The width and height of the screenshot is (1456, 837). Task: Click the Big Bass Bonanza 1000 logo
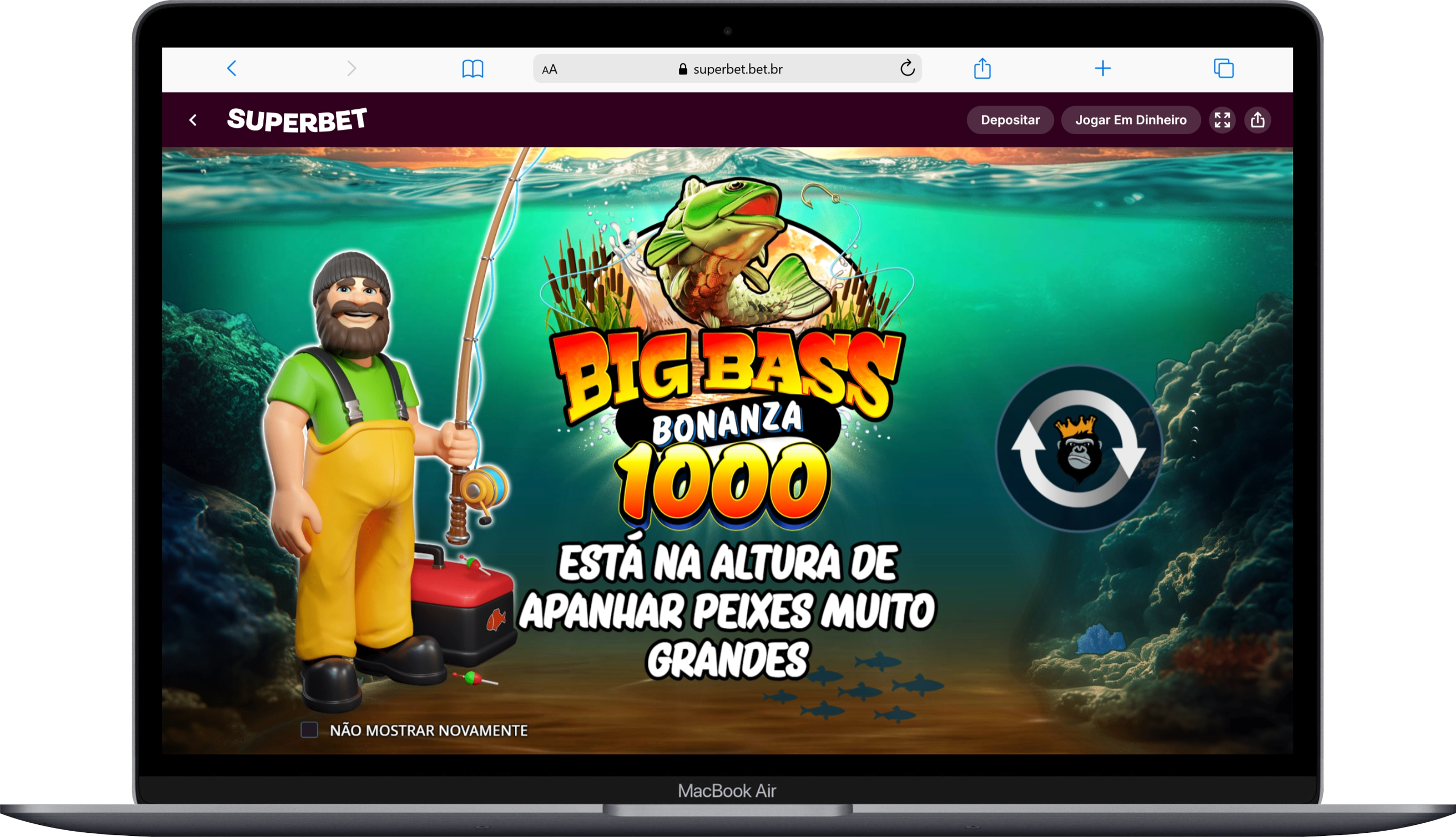[x=727, y=351]
